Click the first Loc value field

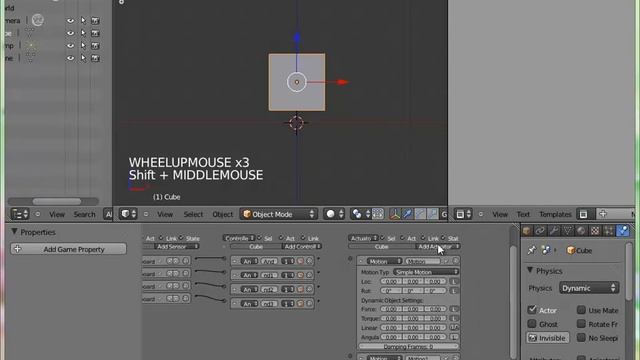pos(391,281)
